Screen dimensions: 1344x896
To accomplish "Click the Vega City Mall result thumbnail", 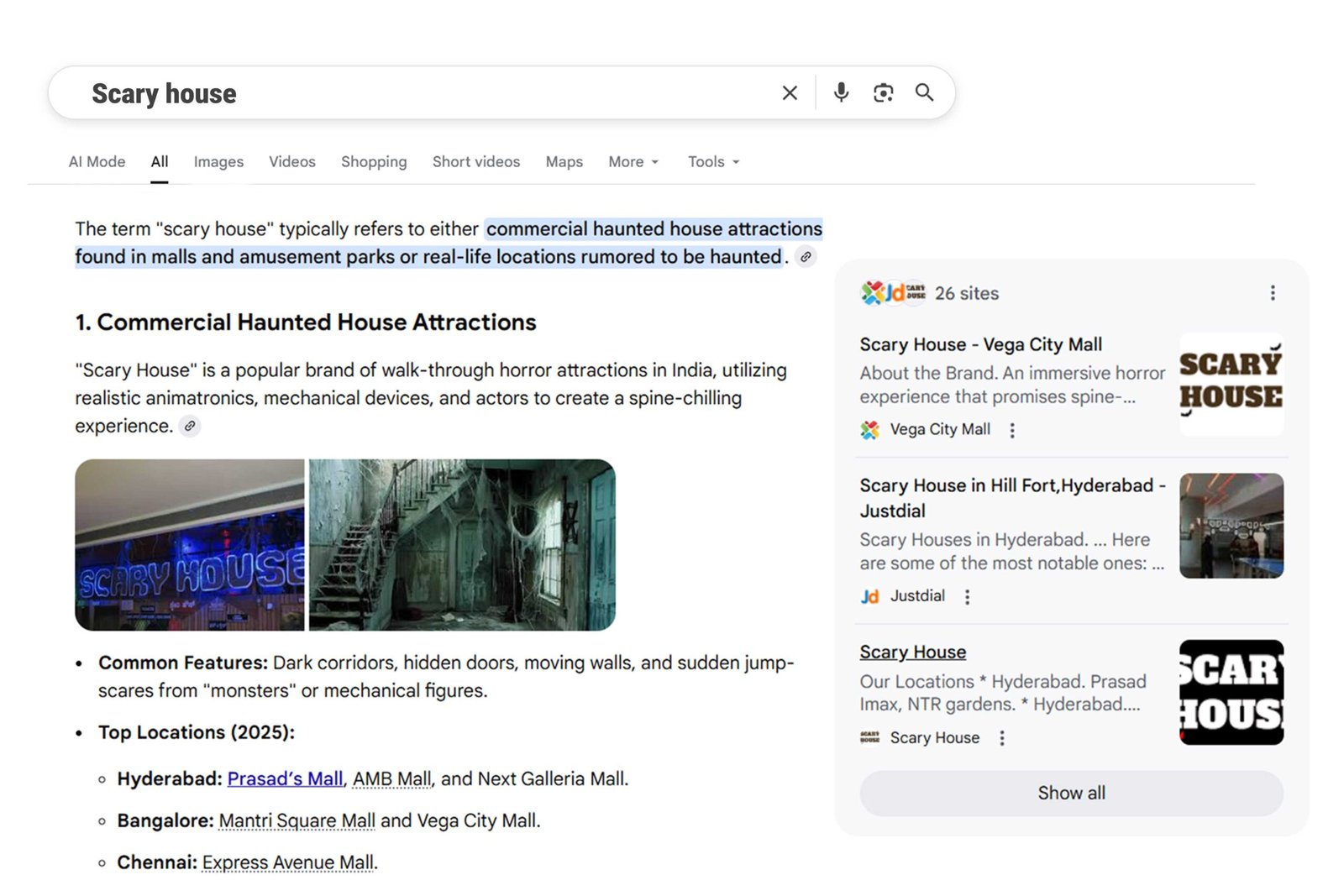I will pos(1231,384).
